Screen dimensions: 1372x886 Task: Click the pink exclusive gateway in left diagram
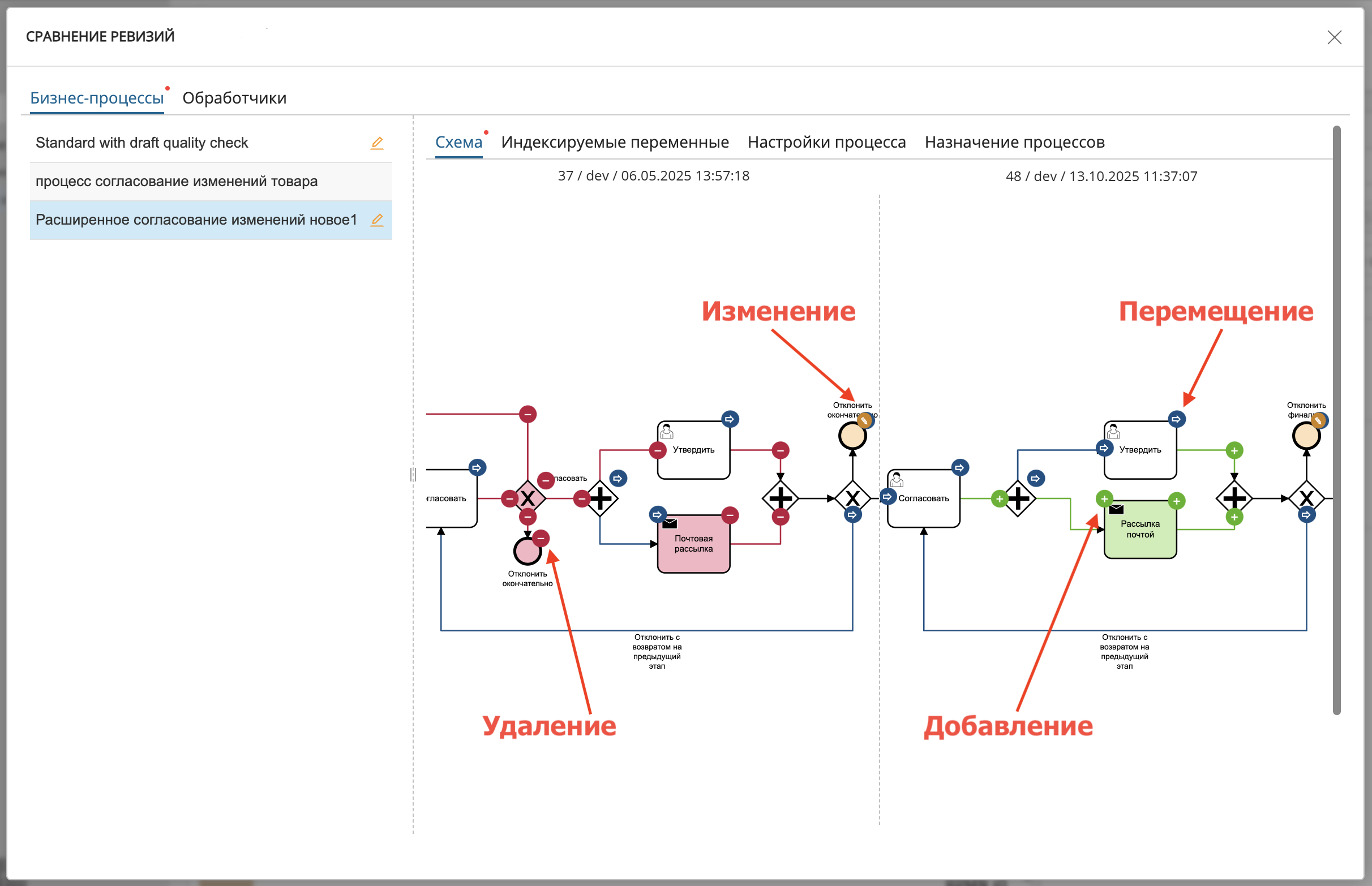[x=527, y=498]
